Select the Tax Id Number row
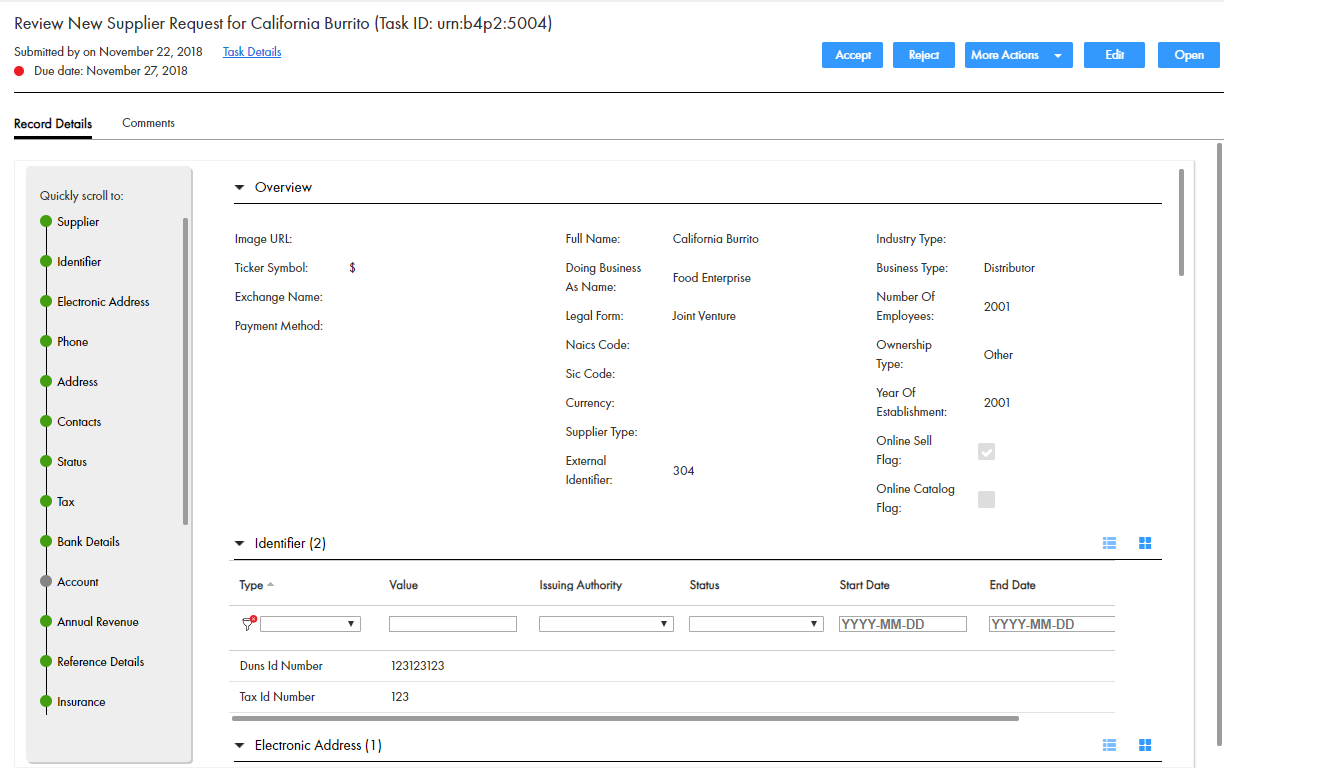 coord(673,697)
